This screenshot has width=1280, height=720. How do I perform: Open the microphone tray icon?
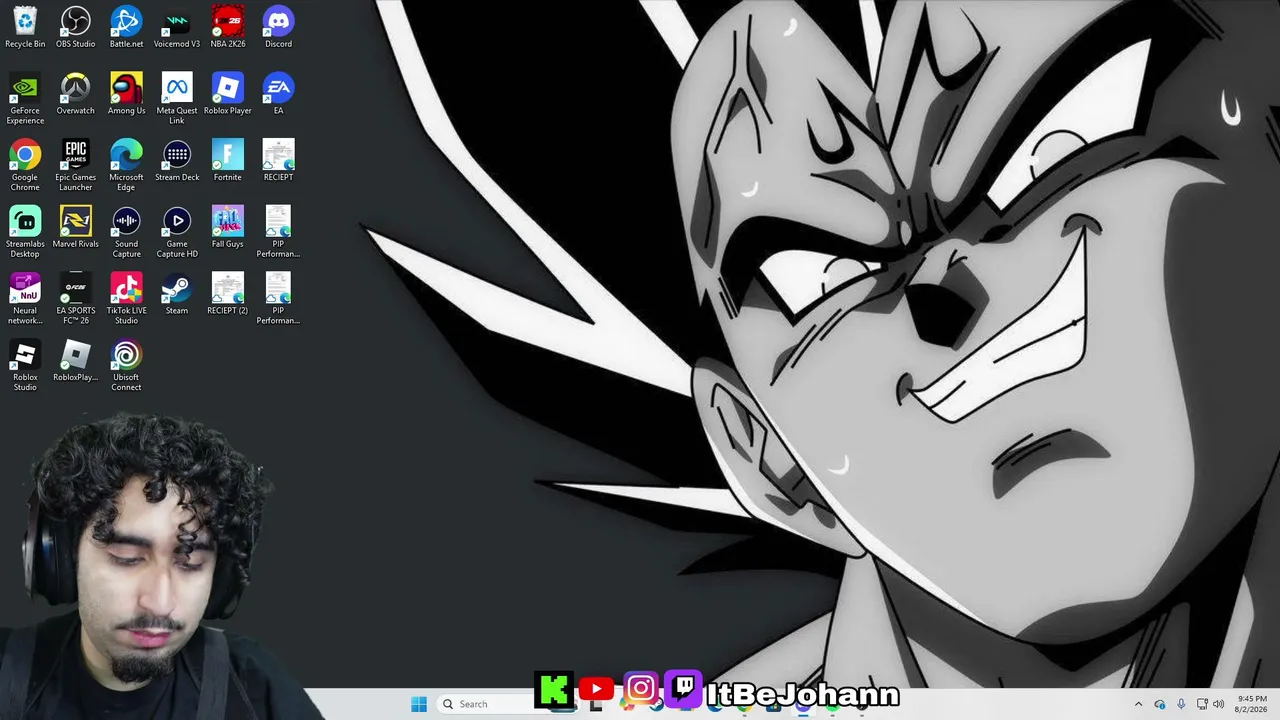tap(1181, 704)
